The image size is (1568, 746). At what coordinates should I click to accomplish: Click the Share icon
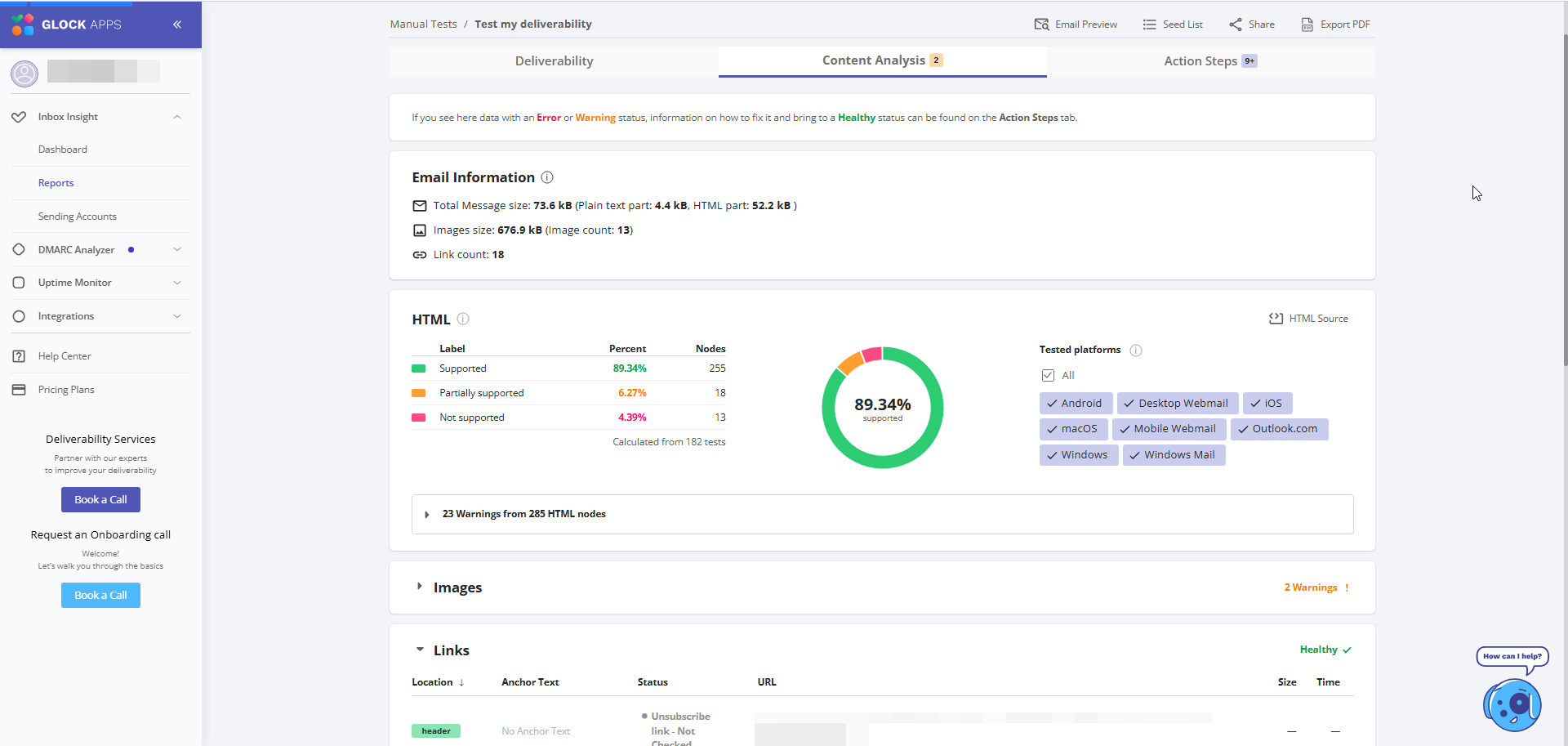[x=1236, y=25]
